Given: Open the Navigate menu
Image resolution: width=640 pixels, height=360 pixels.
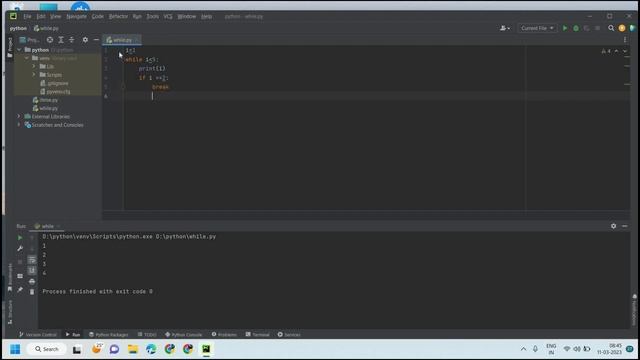Looking at the screenshot, I should pos(76,16).
